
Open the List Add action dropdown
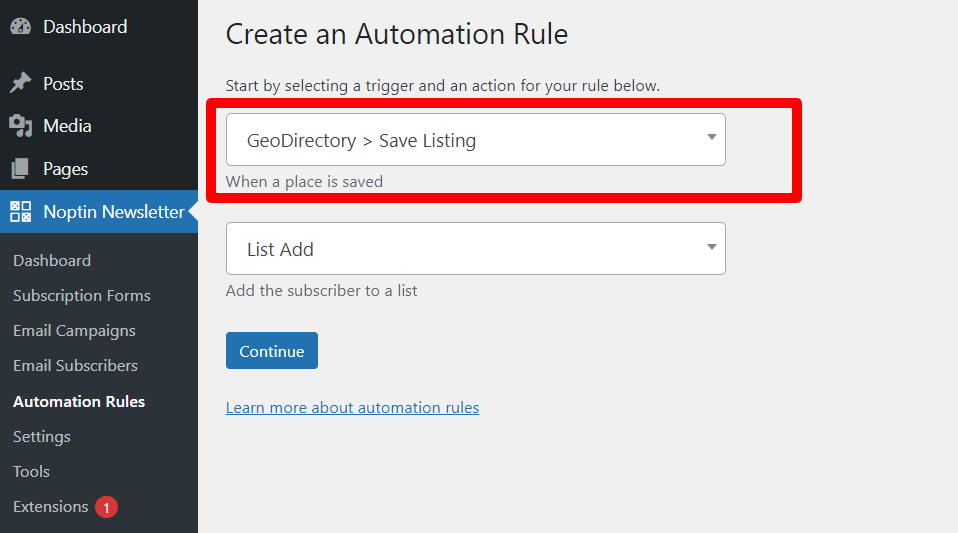(476, 248)
